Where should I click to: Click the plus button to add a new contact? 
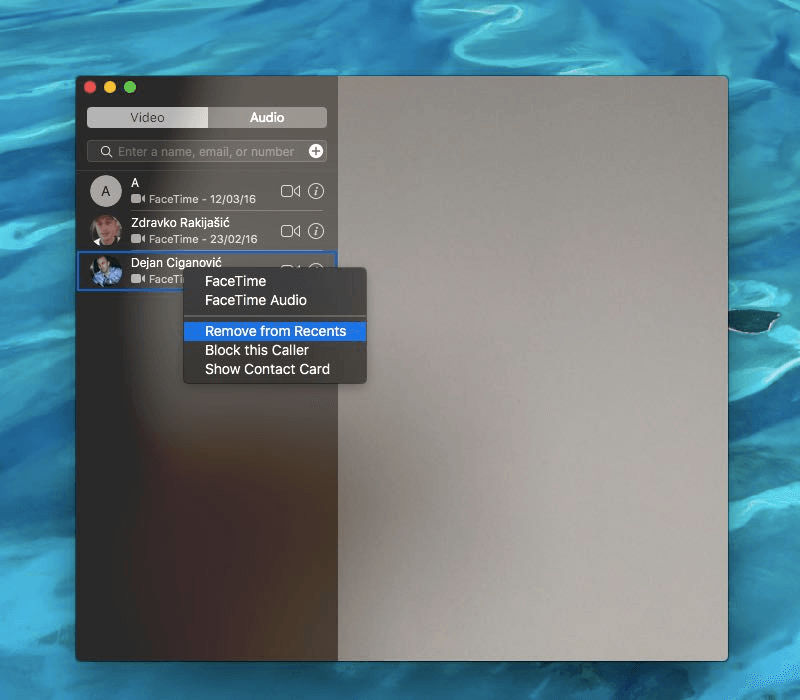coord(315,151)
